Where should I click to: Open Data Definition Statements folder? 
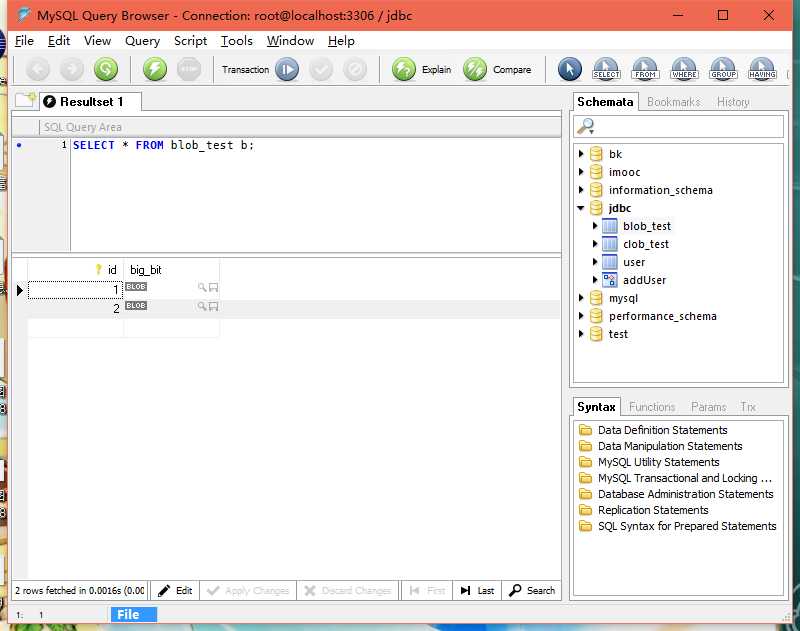[662, 430]
